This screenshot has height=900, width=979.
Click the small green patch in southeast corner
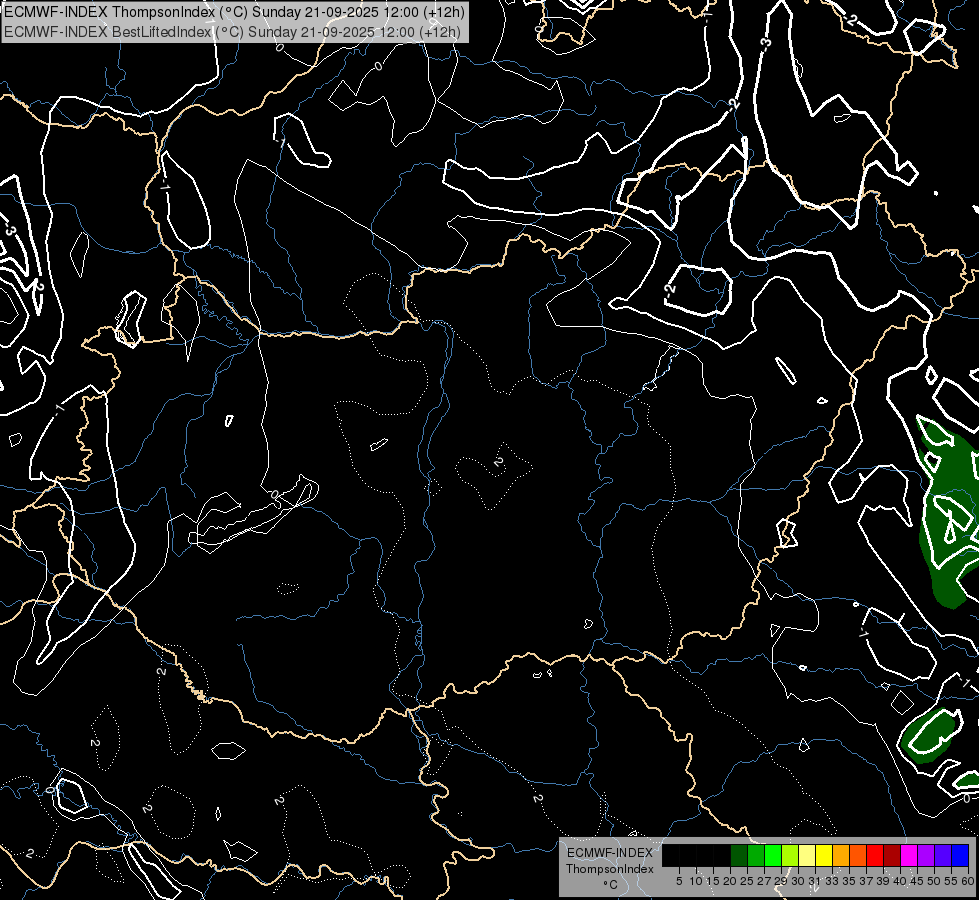pyautogui.click(x=930, y=735)
